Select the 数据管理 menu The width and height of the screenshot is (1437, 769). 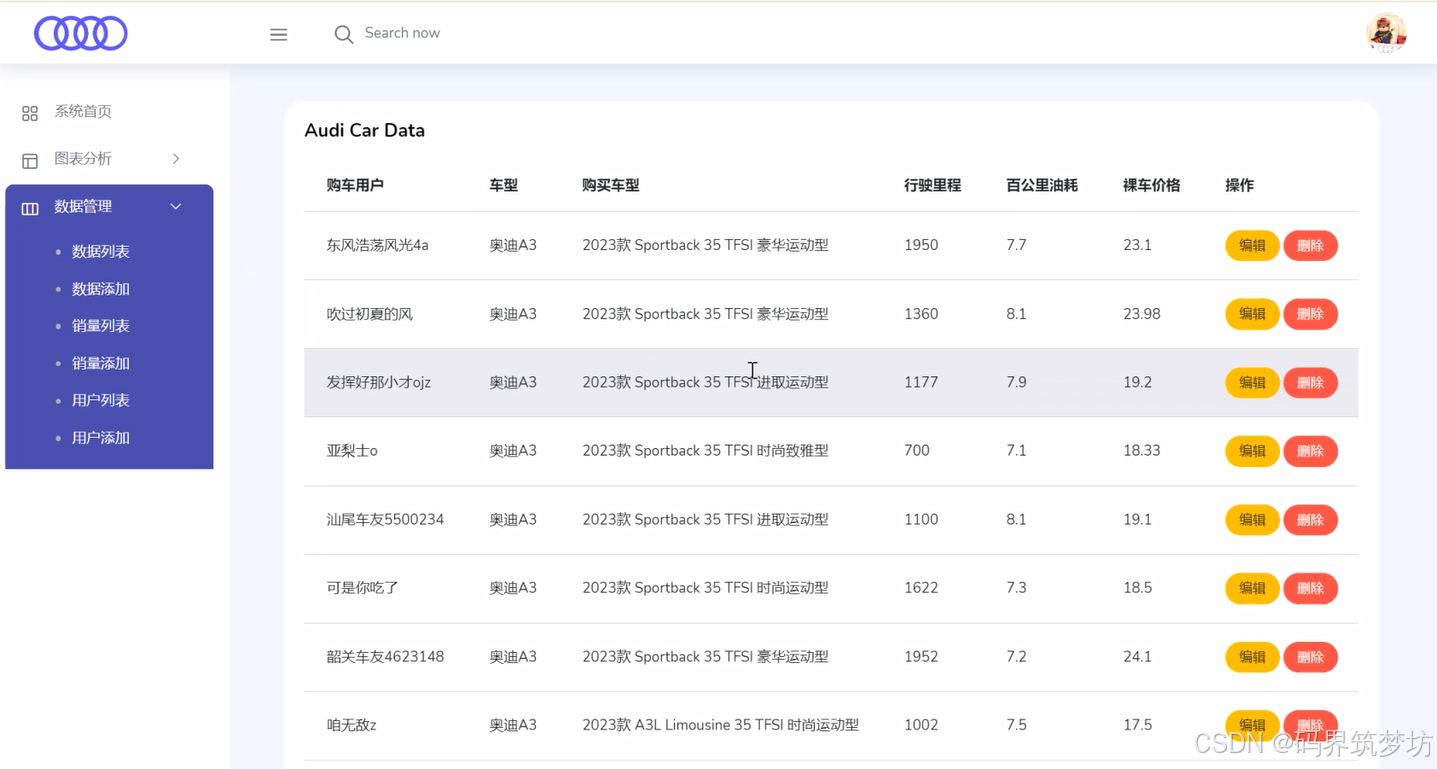83,206
